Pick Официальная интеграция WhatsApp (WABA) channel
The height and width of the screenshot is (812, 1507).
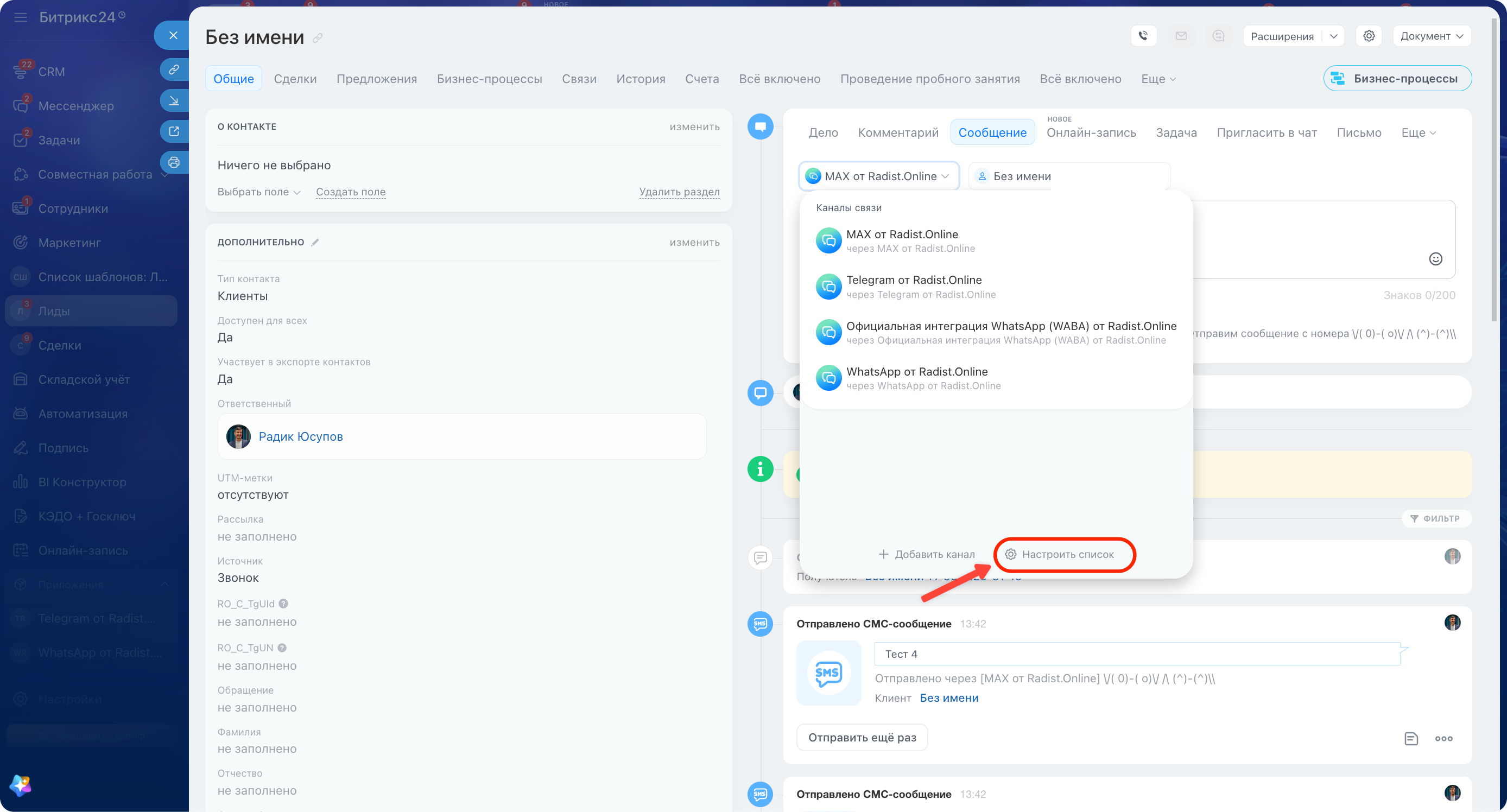[x=995, y=332]
